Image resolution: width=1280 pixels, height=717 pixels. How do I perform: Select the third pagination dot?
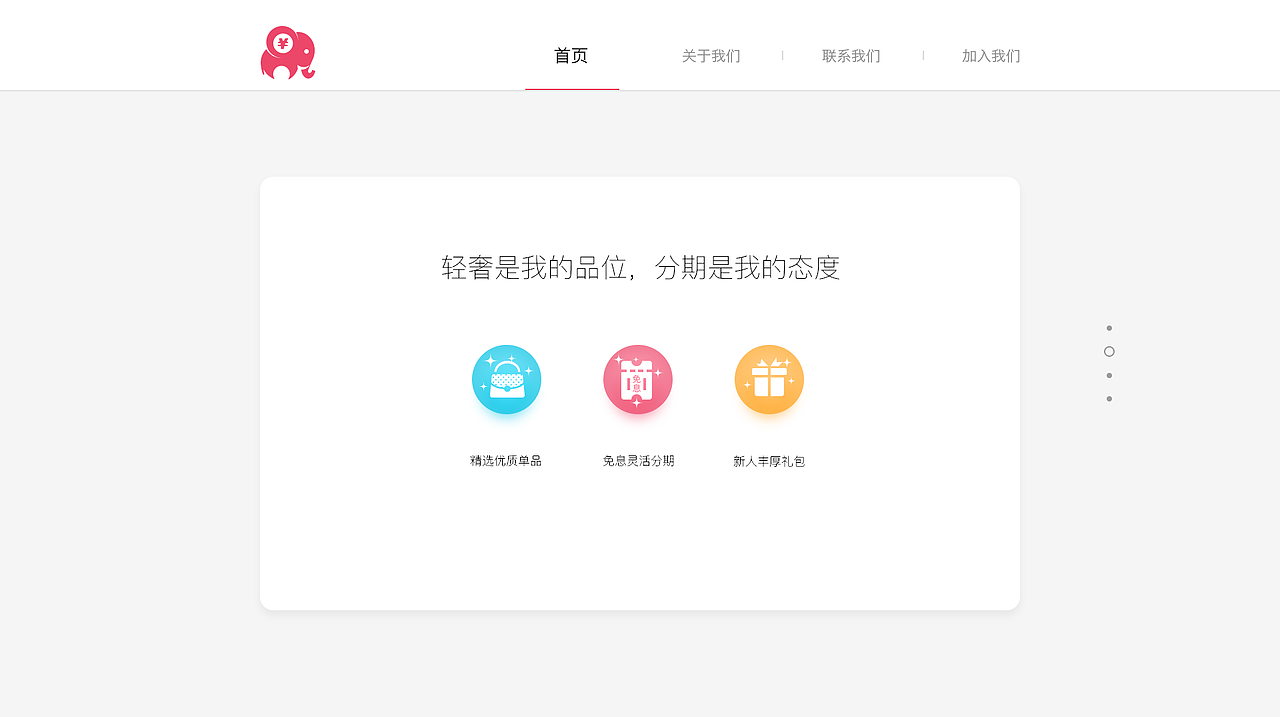tap(1109, 374)
